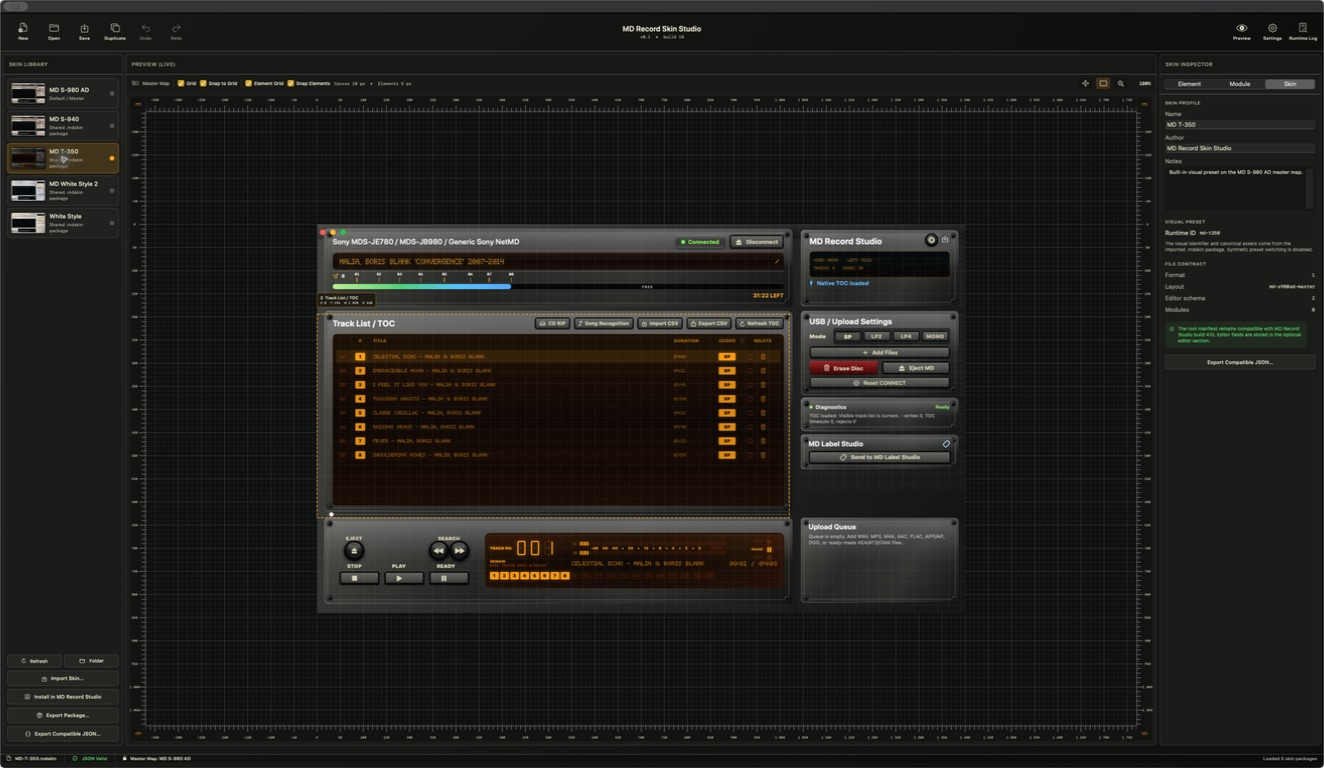Open the Preview eye icon
This screenshot has height=768, width=1324.
click(1241, 28)
